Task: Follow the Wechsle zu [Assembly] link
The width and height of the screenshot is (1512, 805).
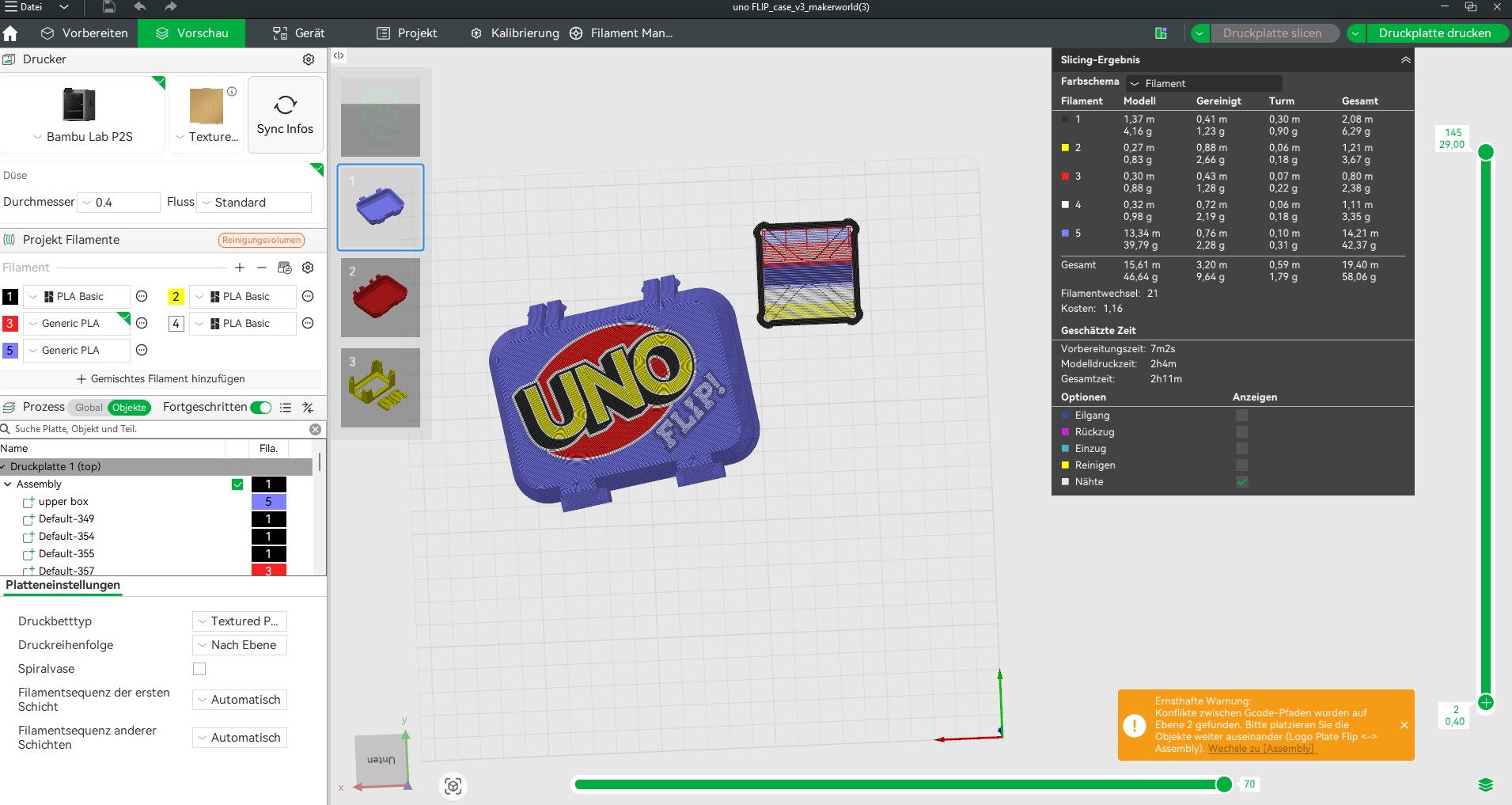Action: click(1261, 749)
